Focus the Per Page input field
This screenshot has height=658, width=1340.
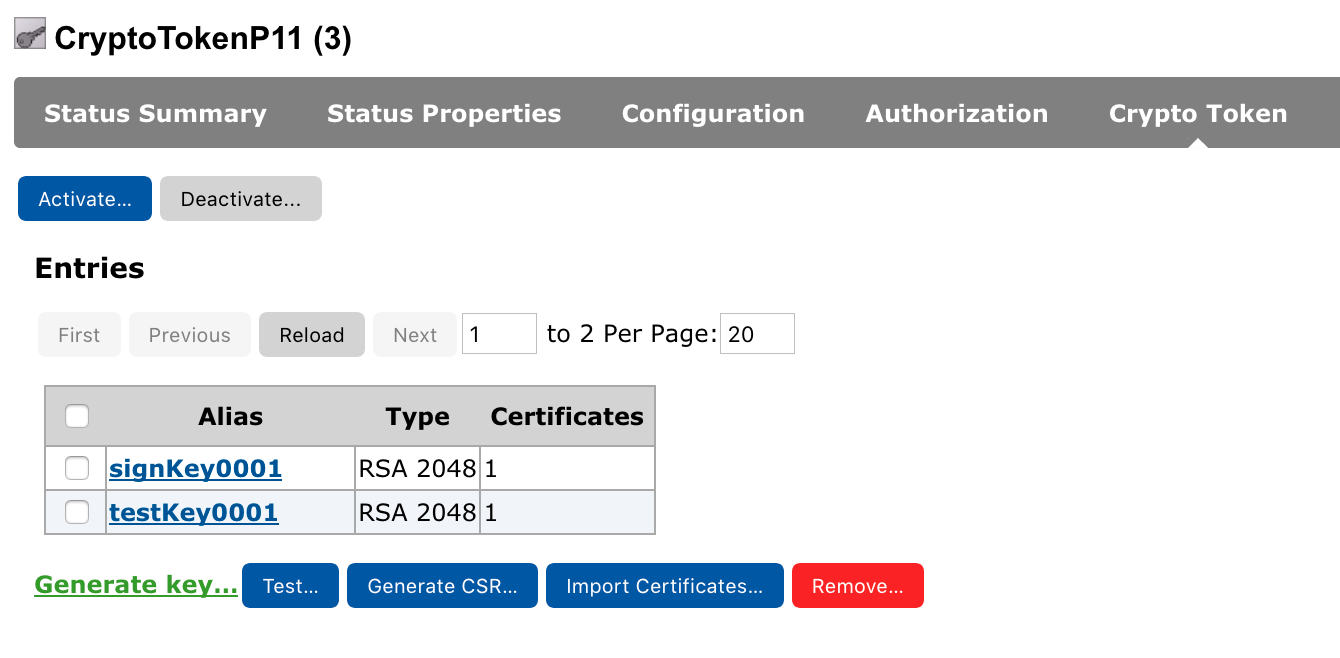(757, 334)
